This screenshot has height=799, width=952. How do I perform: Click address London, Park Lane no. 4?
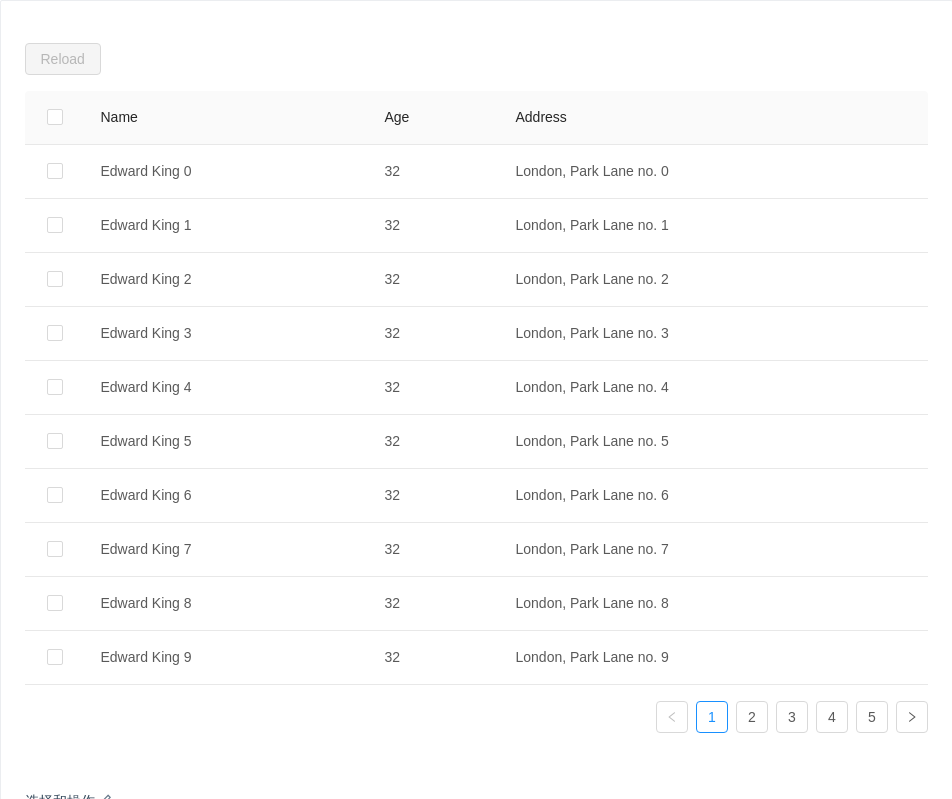[x=592, y=387]
